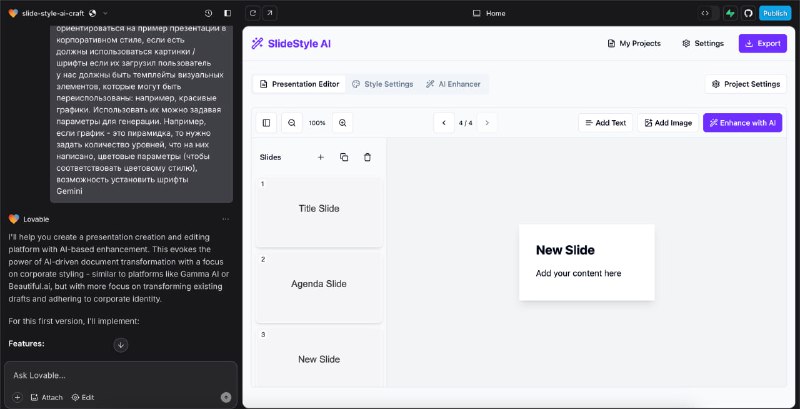Delete the slide with the trash icon

[367, 158]
